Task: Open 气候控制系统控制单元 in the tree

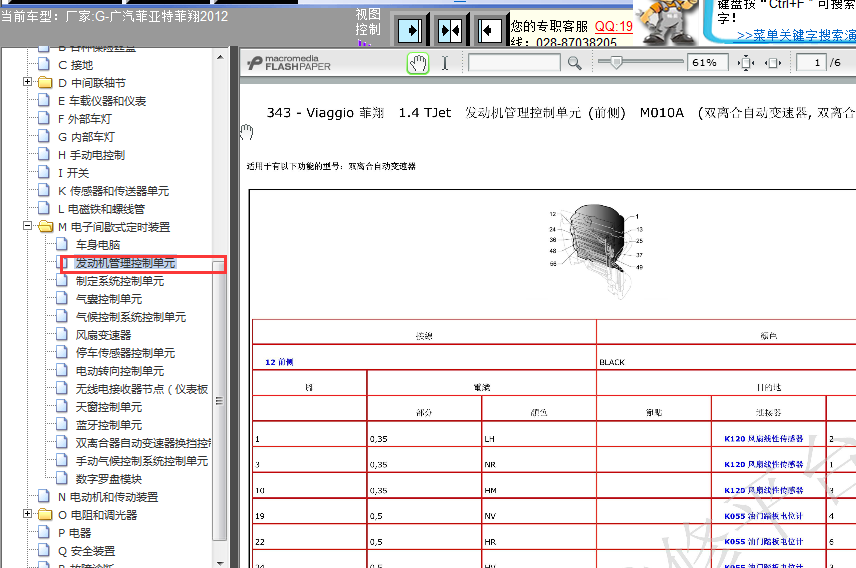Action: pos(130,317)
